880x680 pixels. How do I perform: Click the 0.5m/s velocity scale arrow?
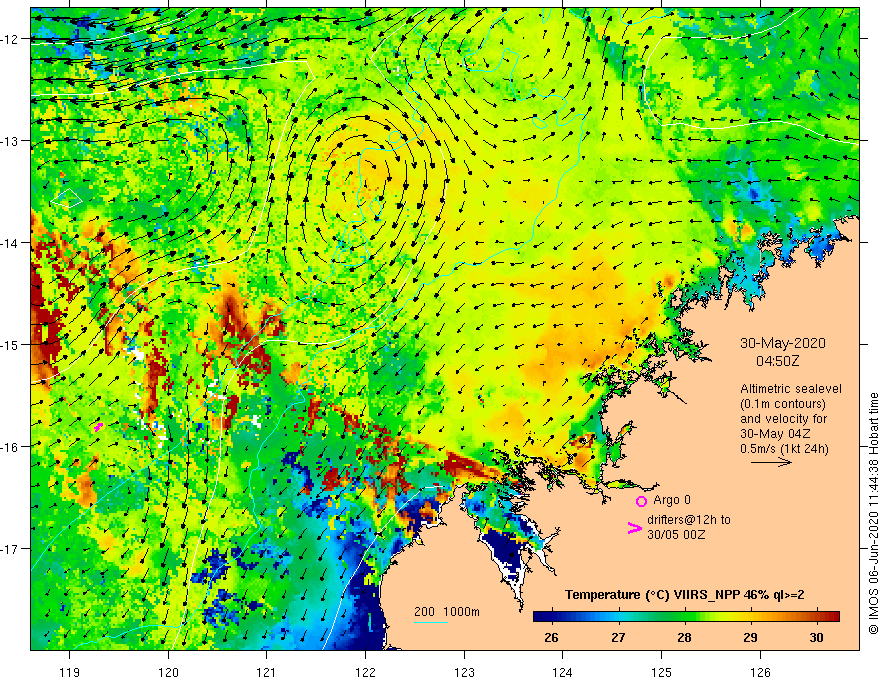click(771, 462)
